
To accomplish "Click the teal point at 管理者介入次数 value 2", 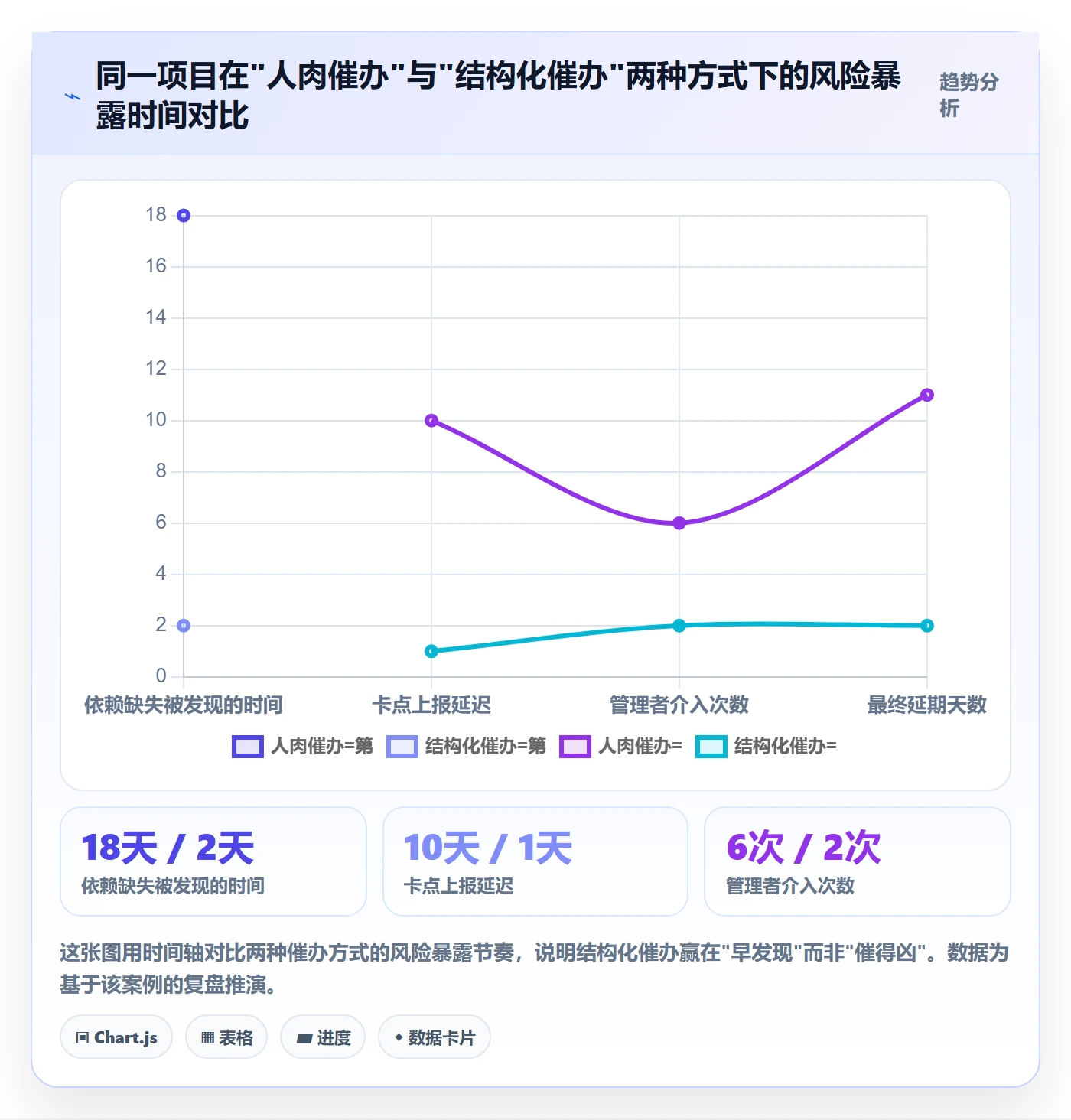I will pos(679,626).
